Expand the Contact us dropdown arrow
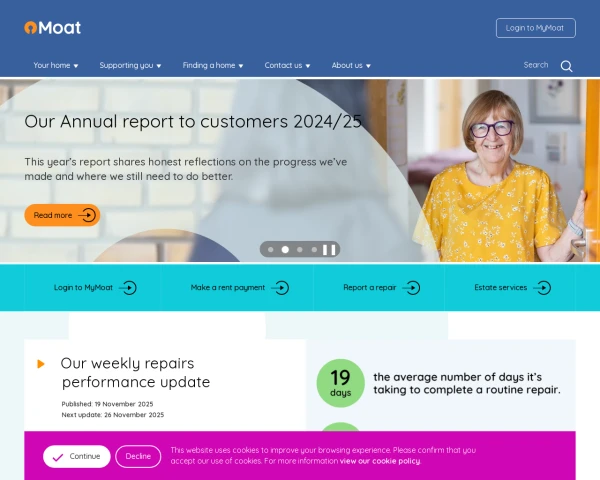 coord(308,66)
